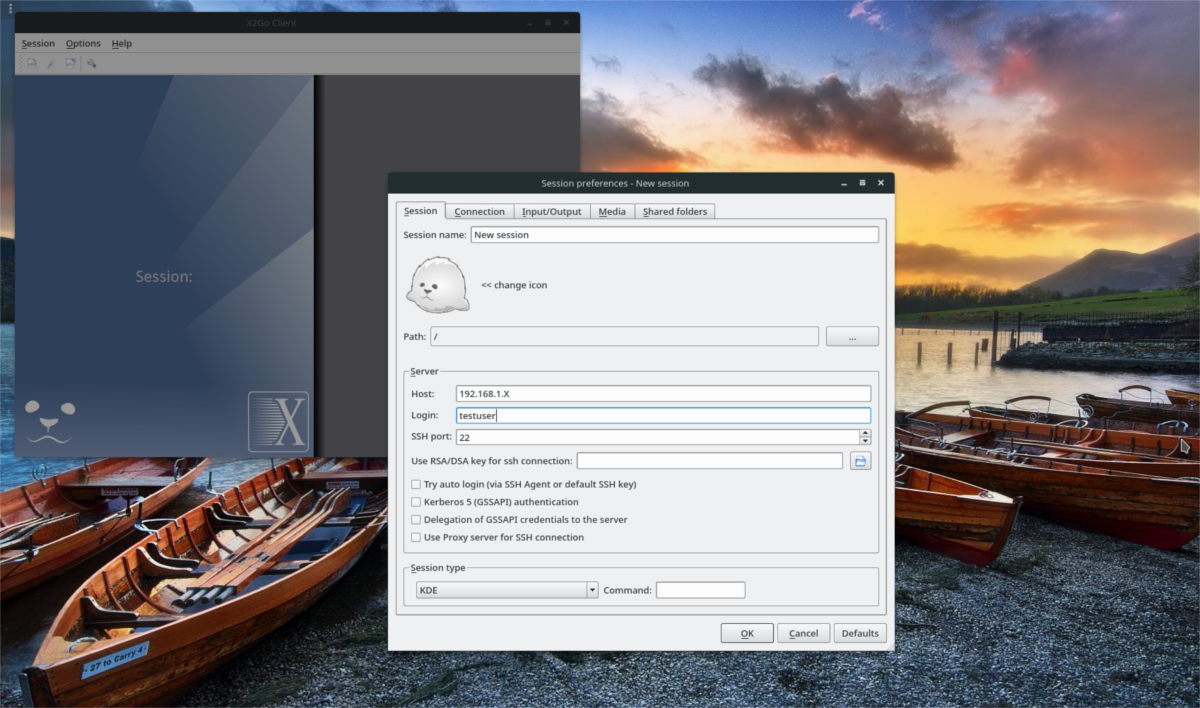The width and height of the screenshot is (1200, 708).
Task: Decrease the SSH port with the down arrow
Action: (865, 441)
